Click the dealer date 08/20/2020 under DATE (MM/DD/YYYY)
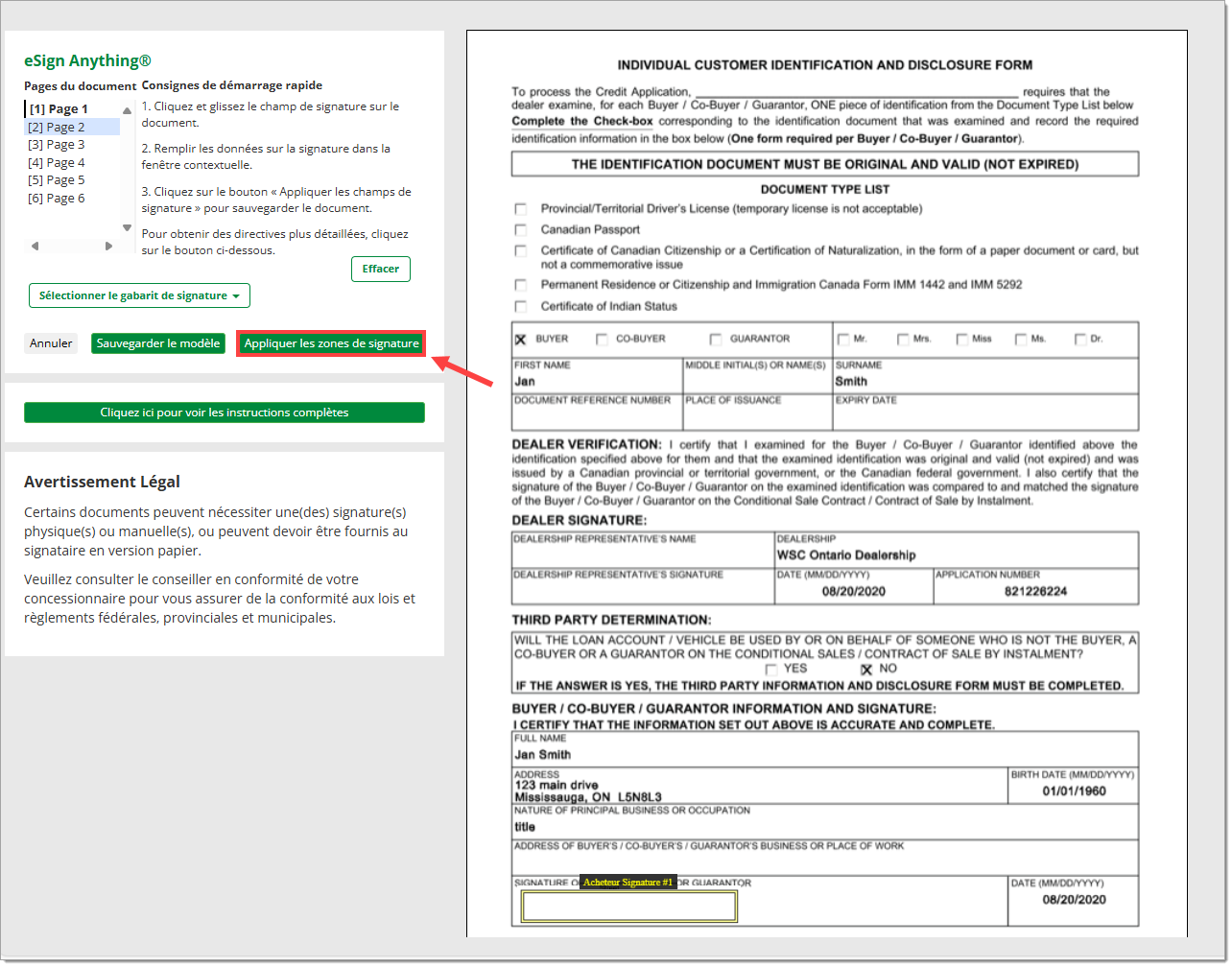The image size is (1232, 967). coord(854,592)
